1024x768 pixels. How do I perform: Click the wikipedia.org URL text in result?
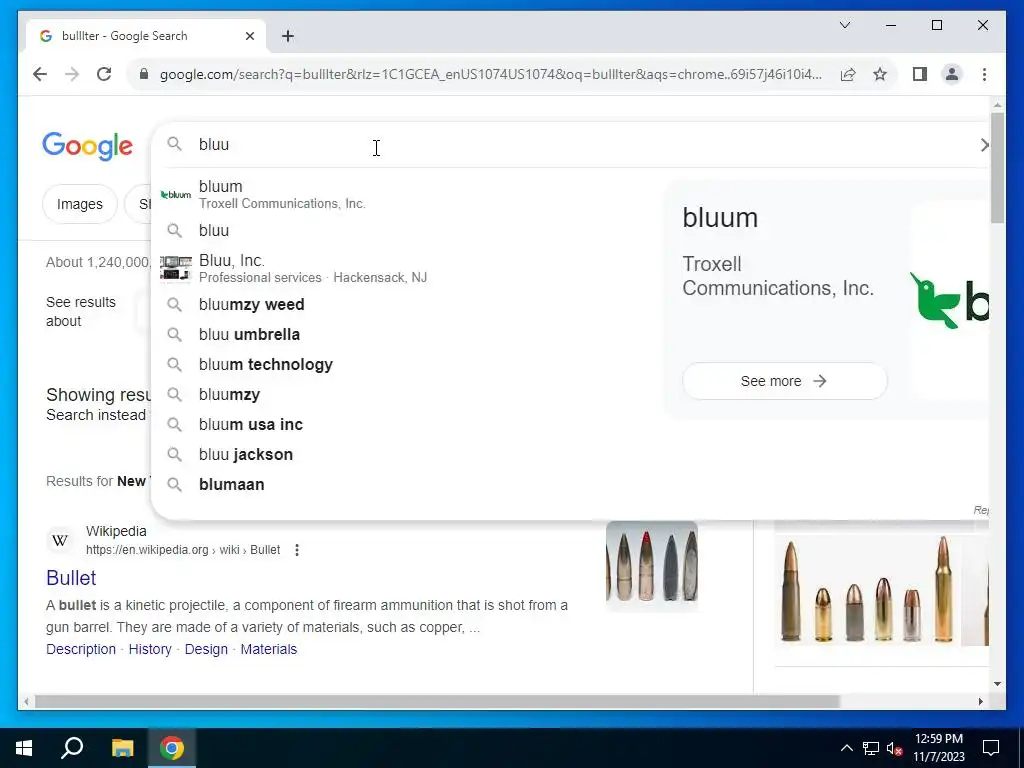click(183, 550)
